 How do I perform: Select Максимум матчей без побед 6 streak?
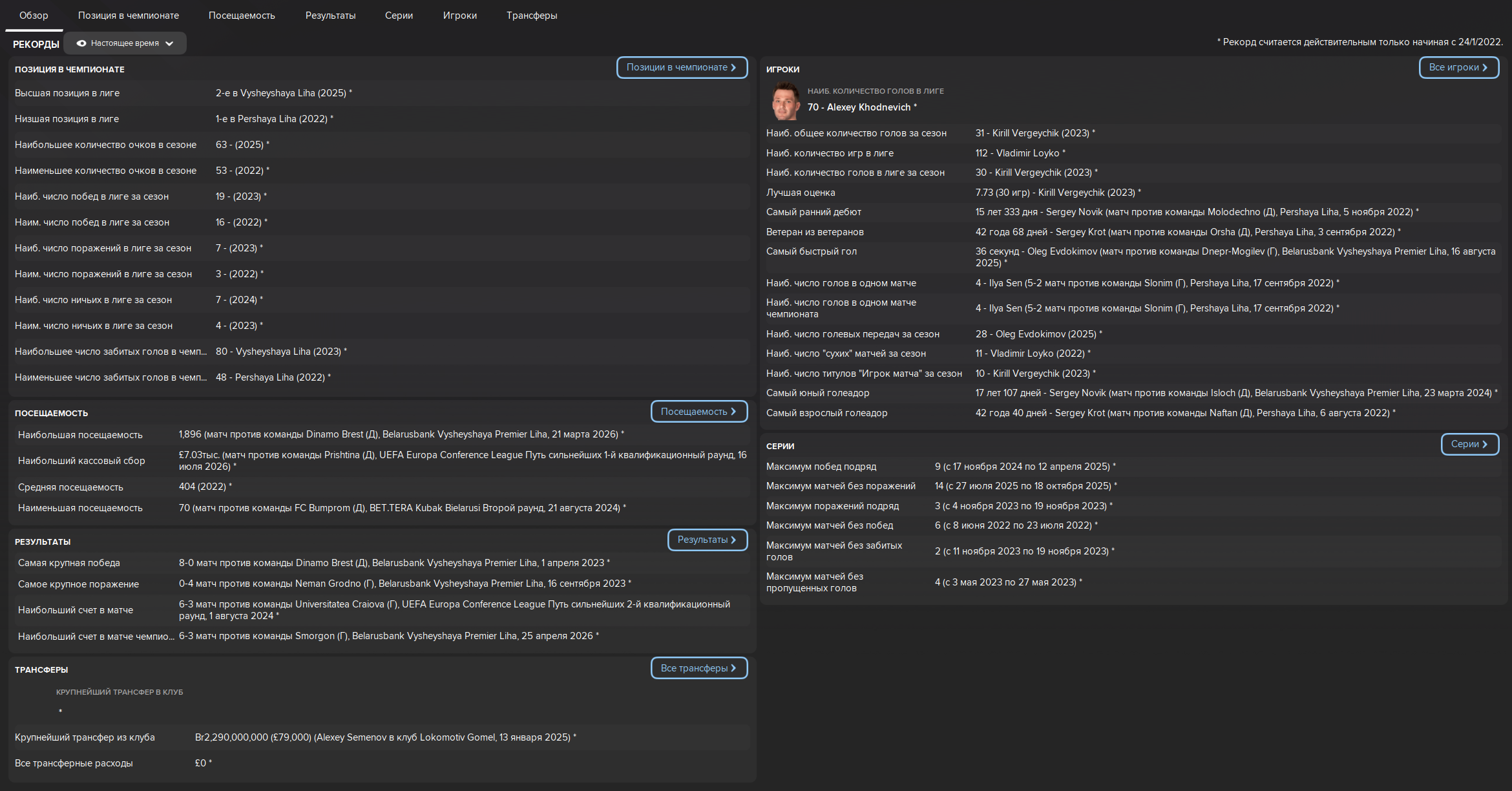pos(1016,525)
